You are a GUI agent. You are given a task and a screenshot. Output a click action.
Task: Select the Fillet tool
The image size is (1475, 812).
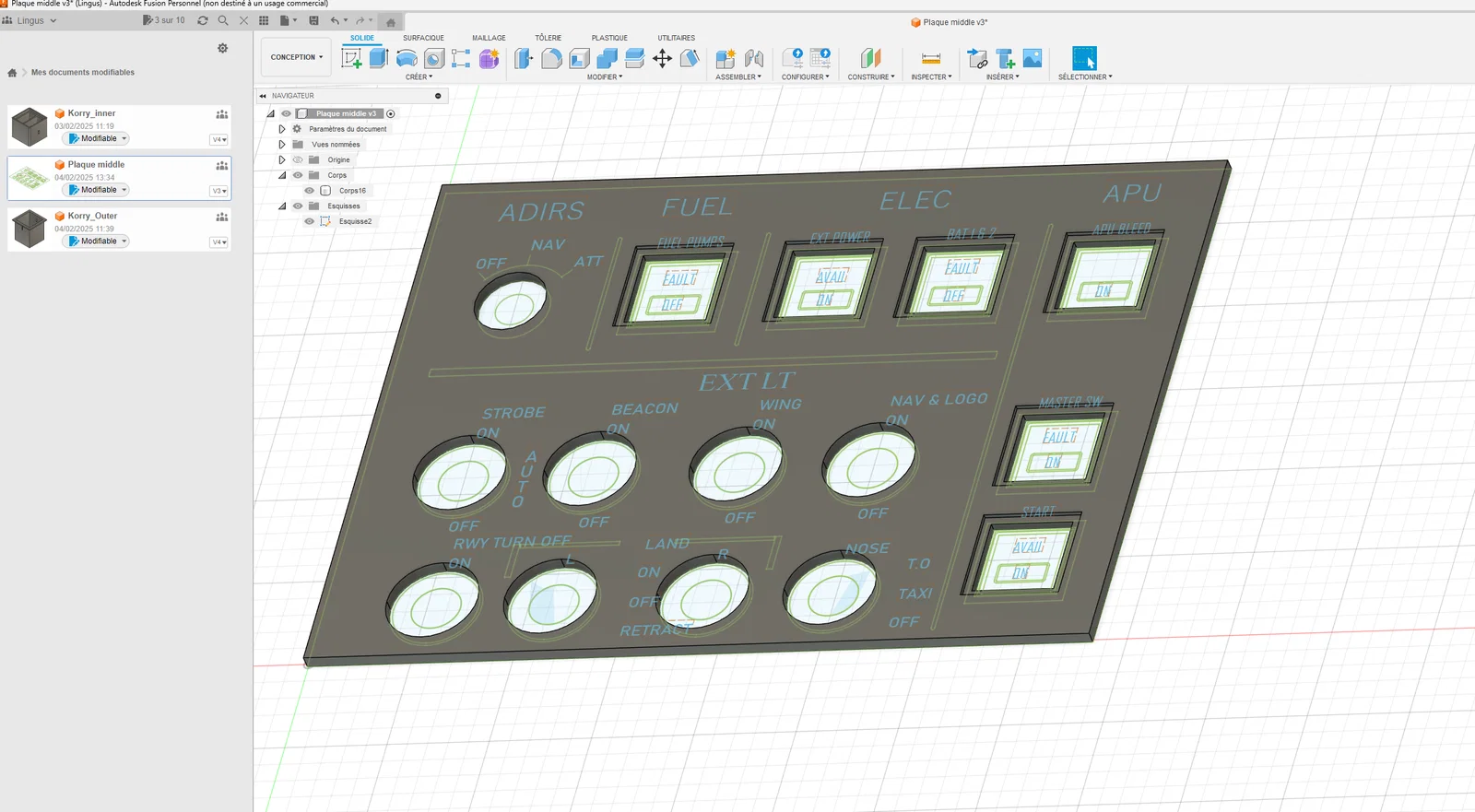click(551, 59)
